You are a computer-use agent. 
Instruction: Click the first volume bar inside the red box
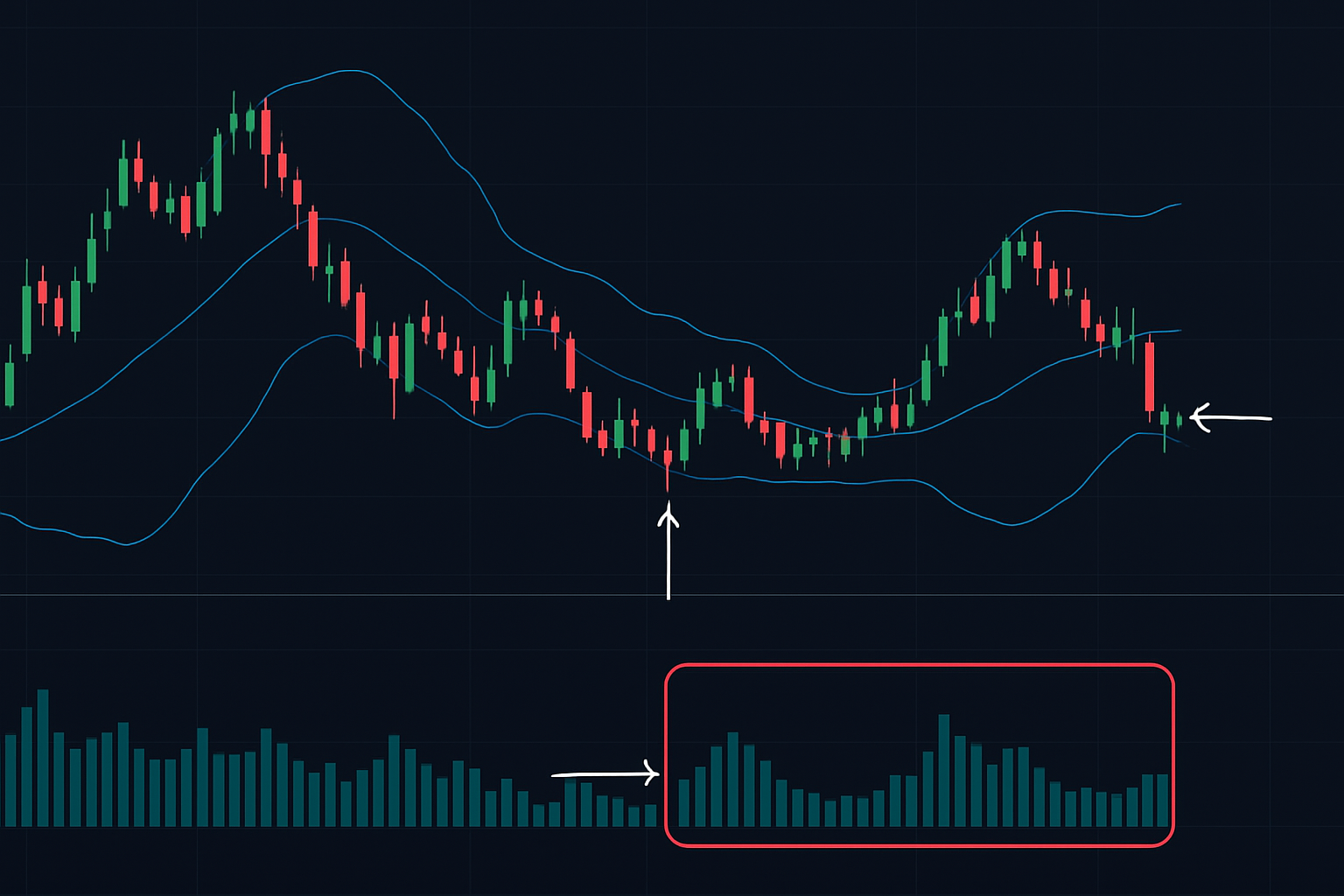pos(684,802)
